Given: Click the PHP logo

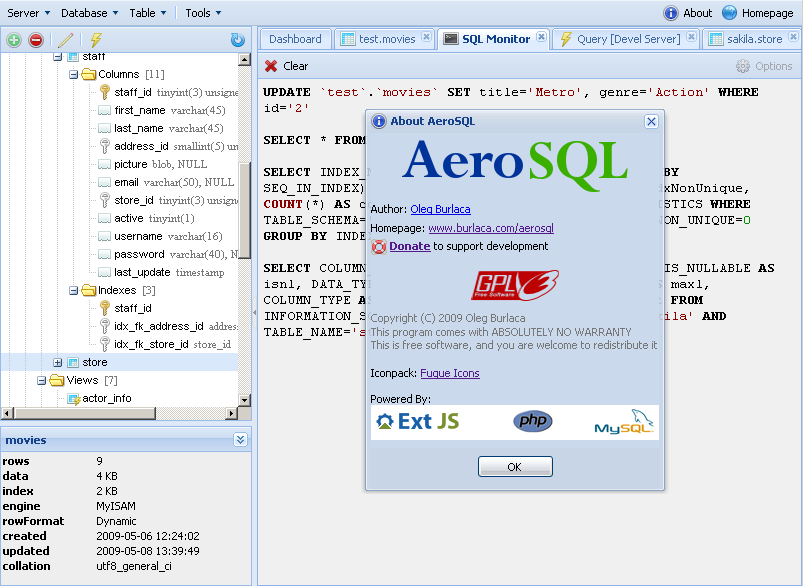Looking at the screenshot, I should [533, 421].
